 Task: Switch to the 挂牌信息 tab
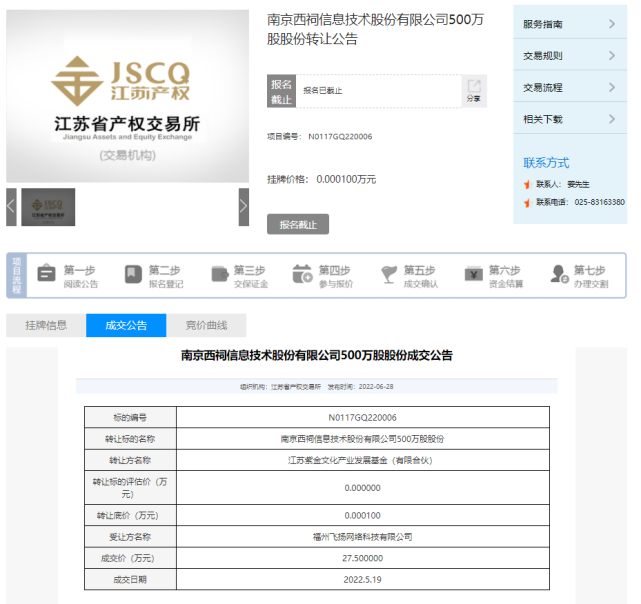pyautogui.click(x=46, y=325)
